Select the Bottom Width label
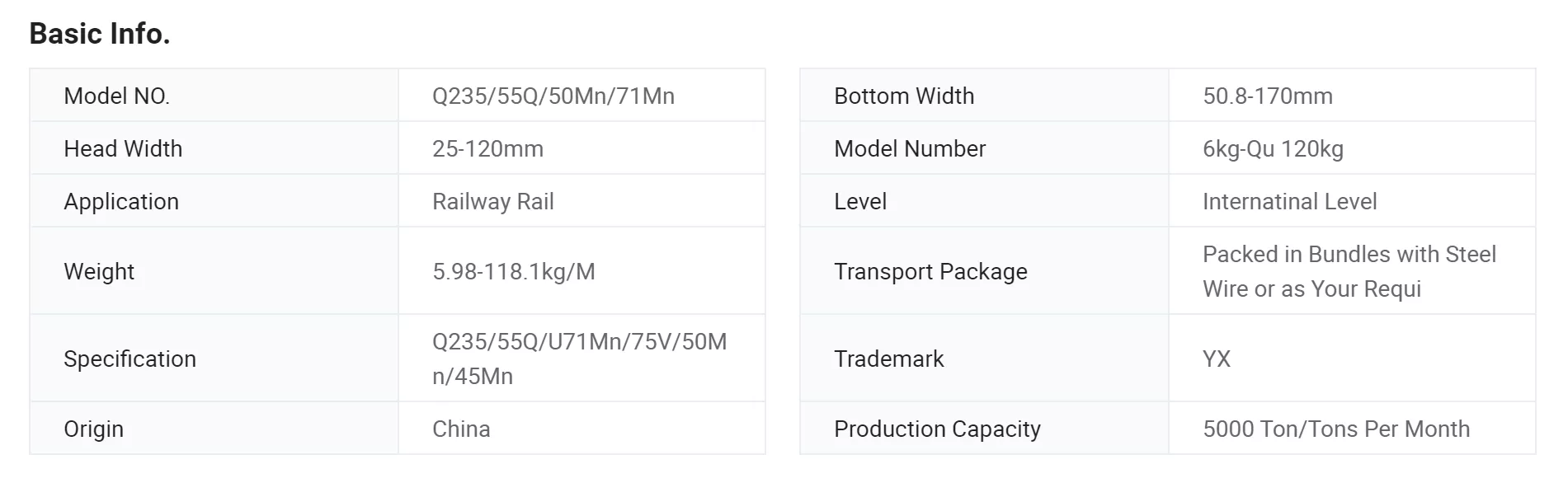Image resolution: width=1568 pixels, height=483 pixels. click(904, 96)
